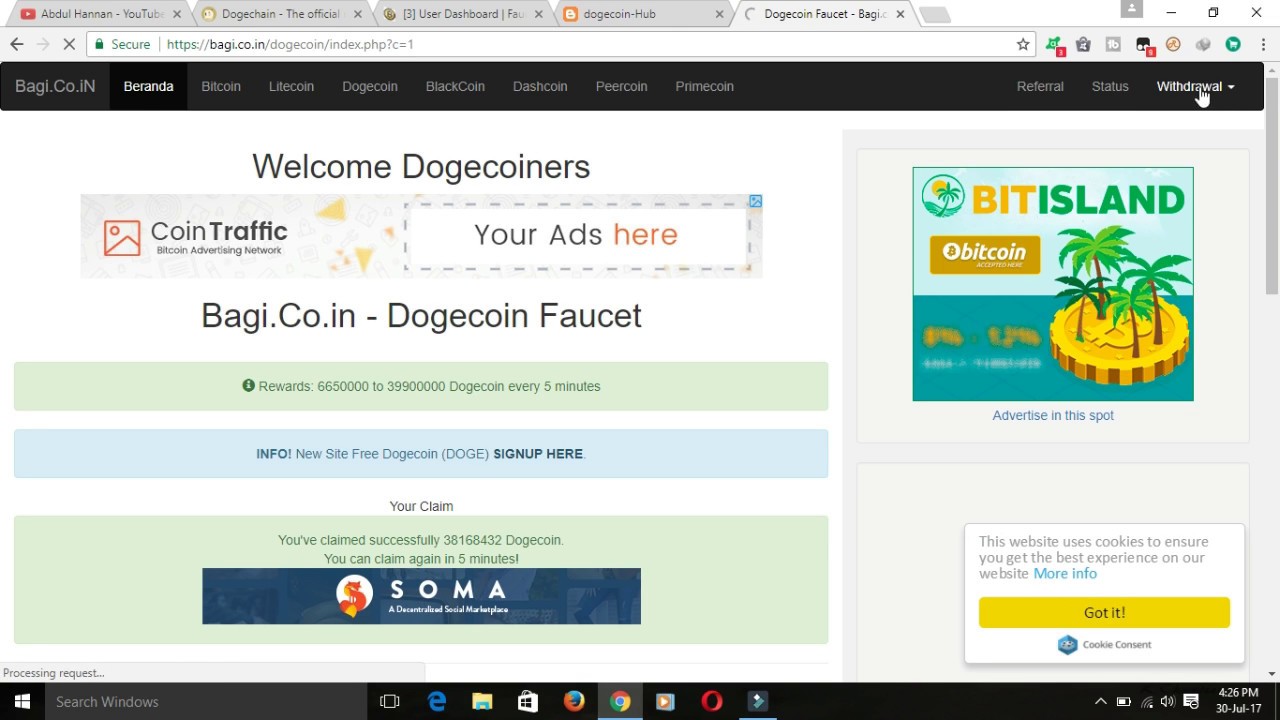1280x720 pixels.
Task: Open File Explorer from taskbar
Action: [482, 701]
